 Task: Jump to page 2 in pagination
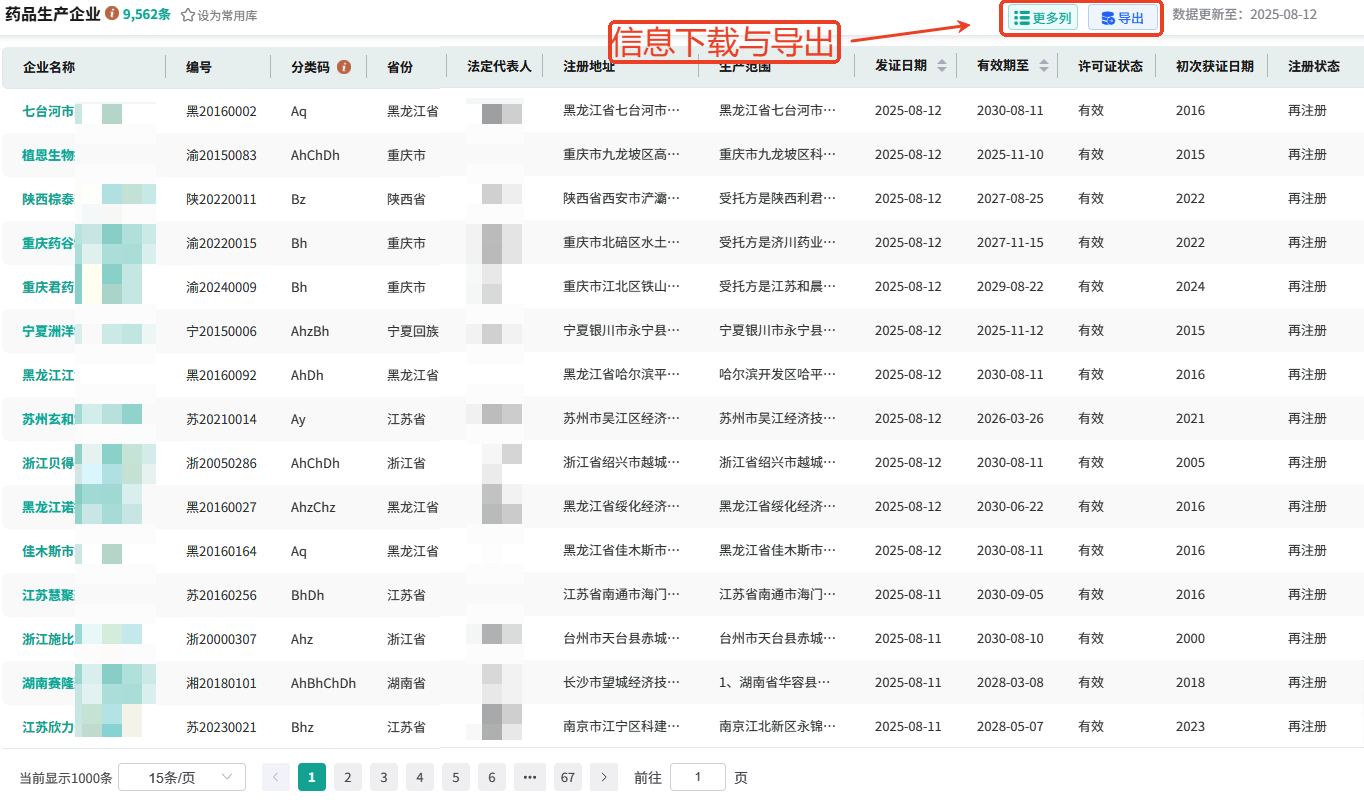pyautogui.click(x=348, y=777)
